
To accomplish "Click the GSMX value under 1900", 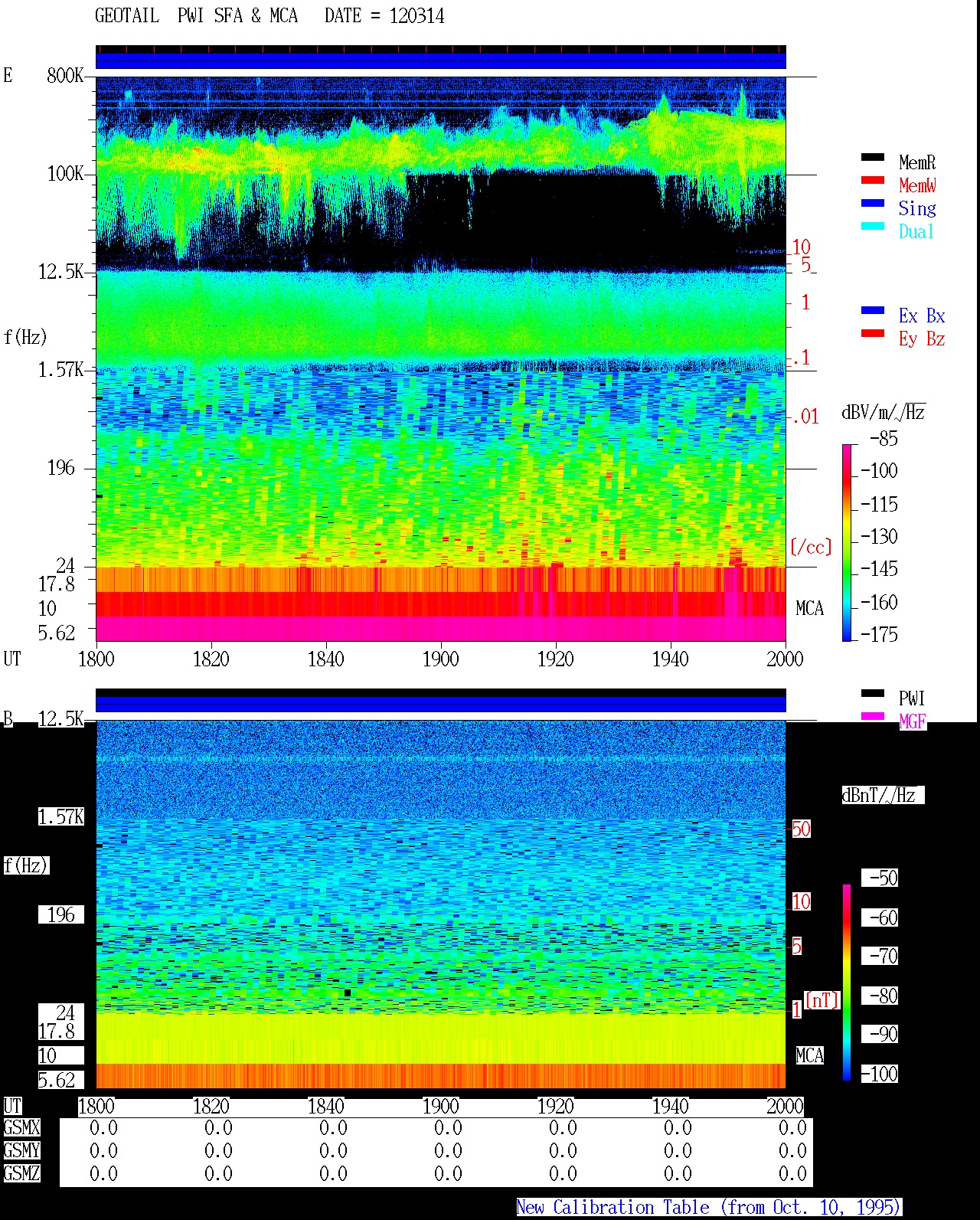I will pos(448,1128).
